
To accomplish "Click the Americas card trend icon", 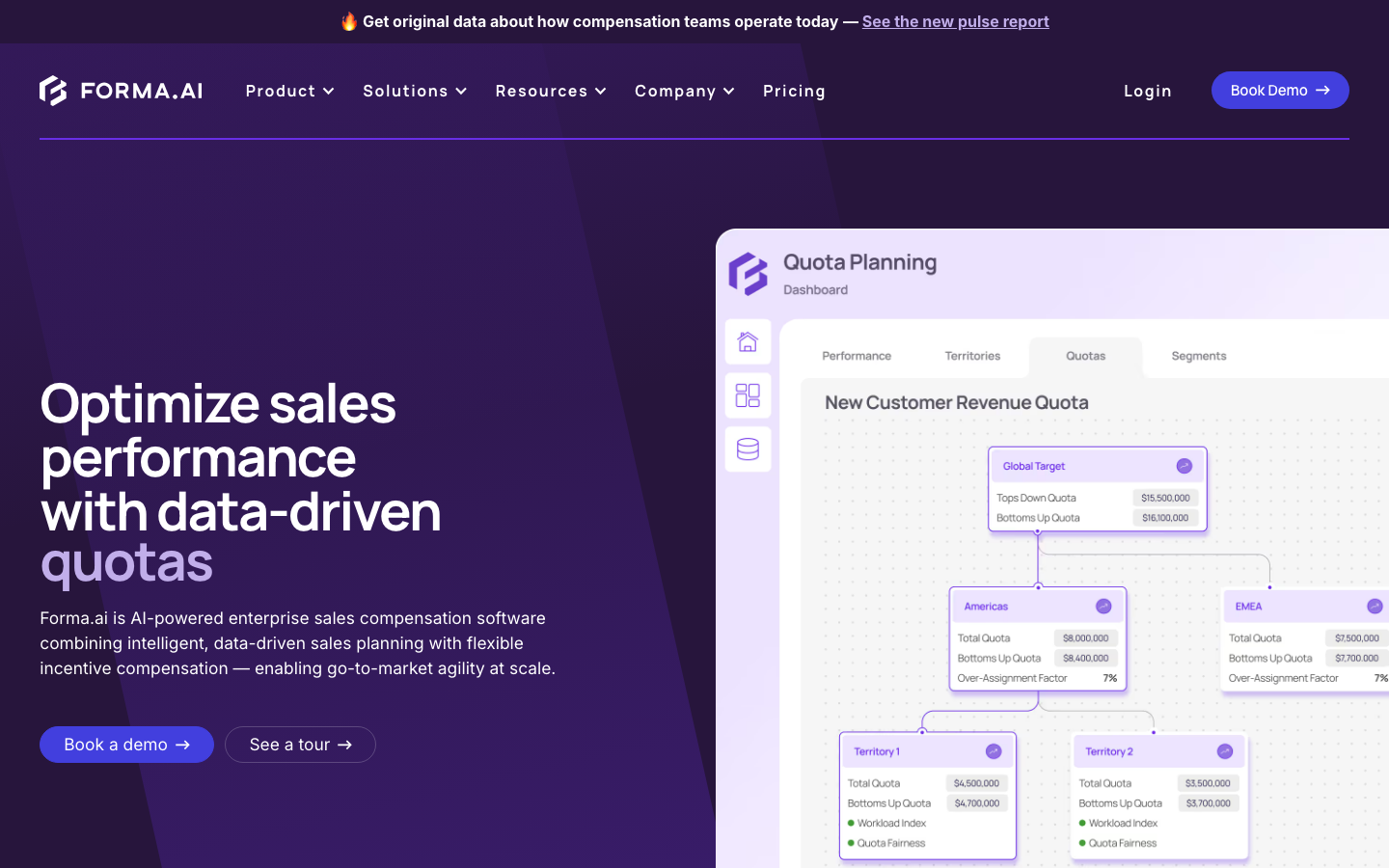I will [1103, 606].
